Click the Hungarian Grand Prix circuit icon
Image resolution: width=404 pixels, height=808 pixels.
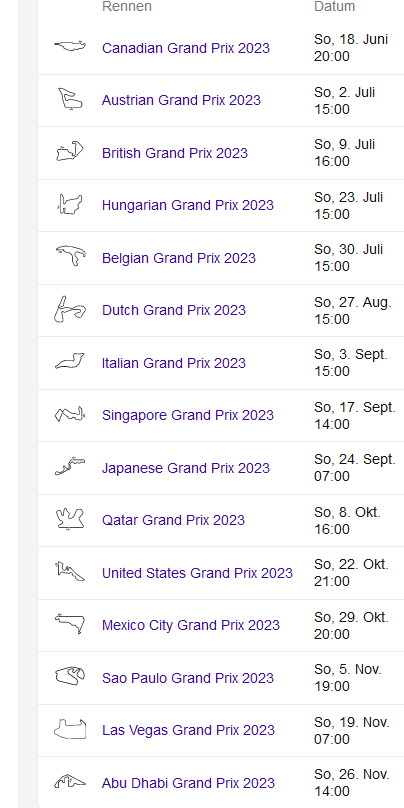[x=70, y=204]
